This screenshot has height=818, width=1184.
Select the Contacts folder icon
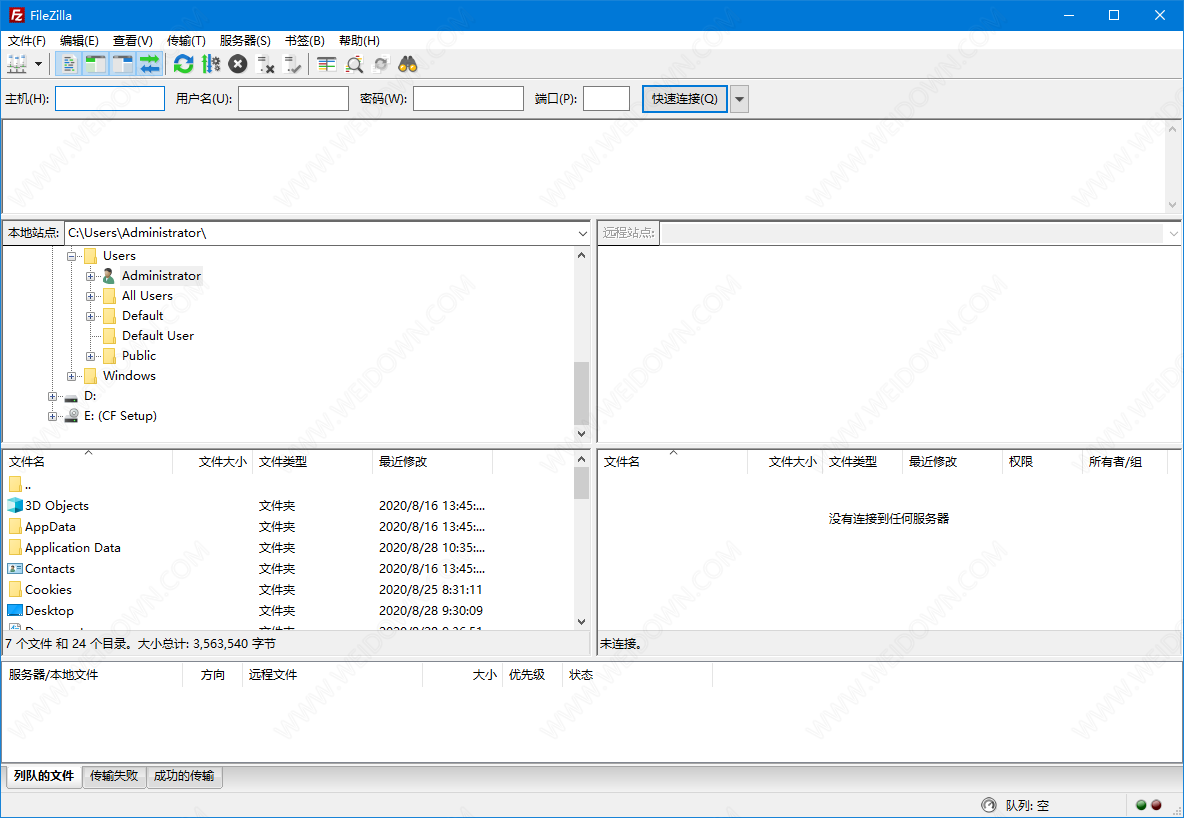pos(14,569)
